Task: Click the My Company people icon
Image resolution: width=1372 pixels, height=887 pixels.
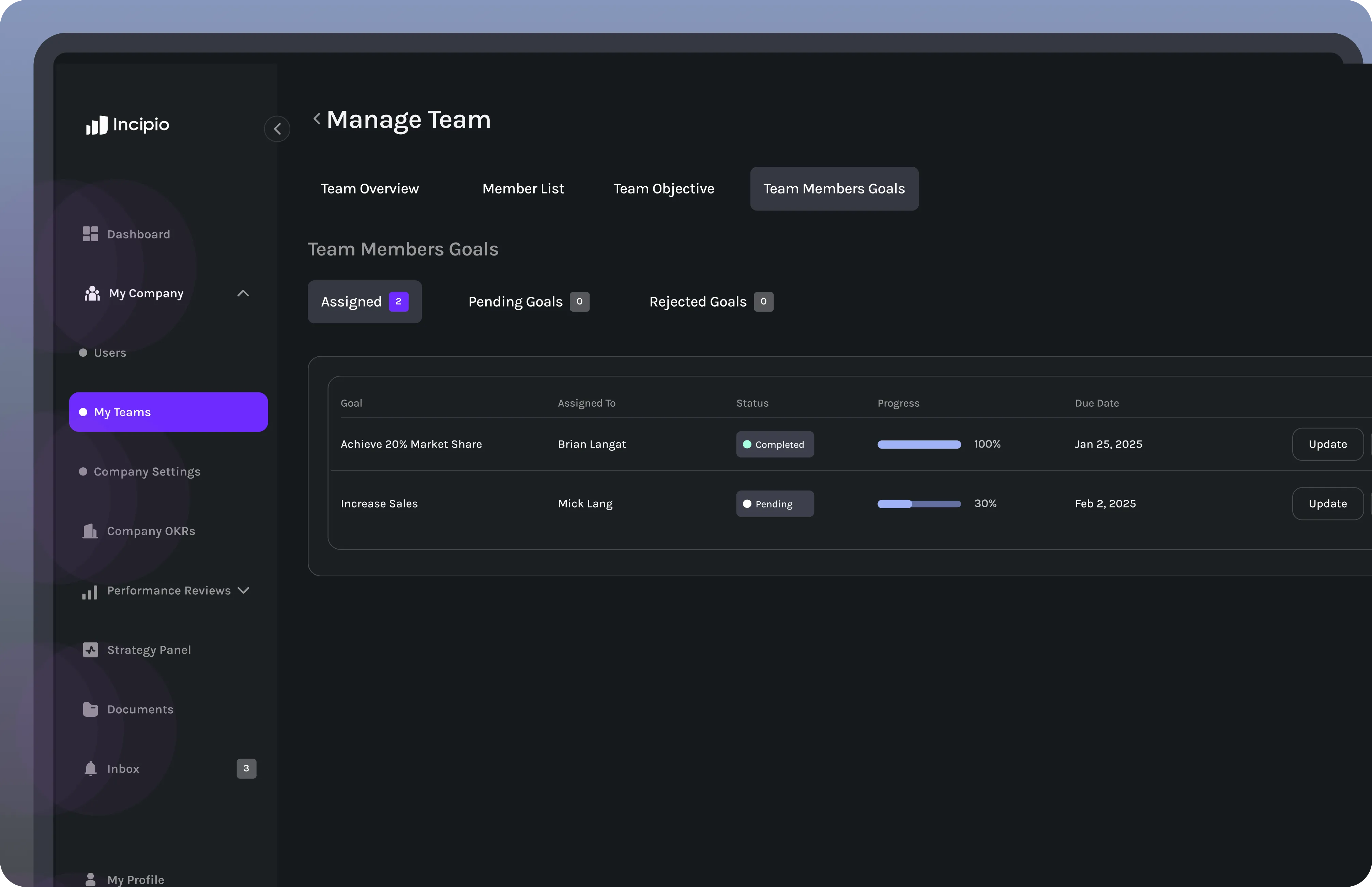Action: pyautogui.click(x=92, y=293)
